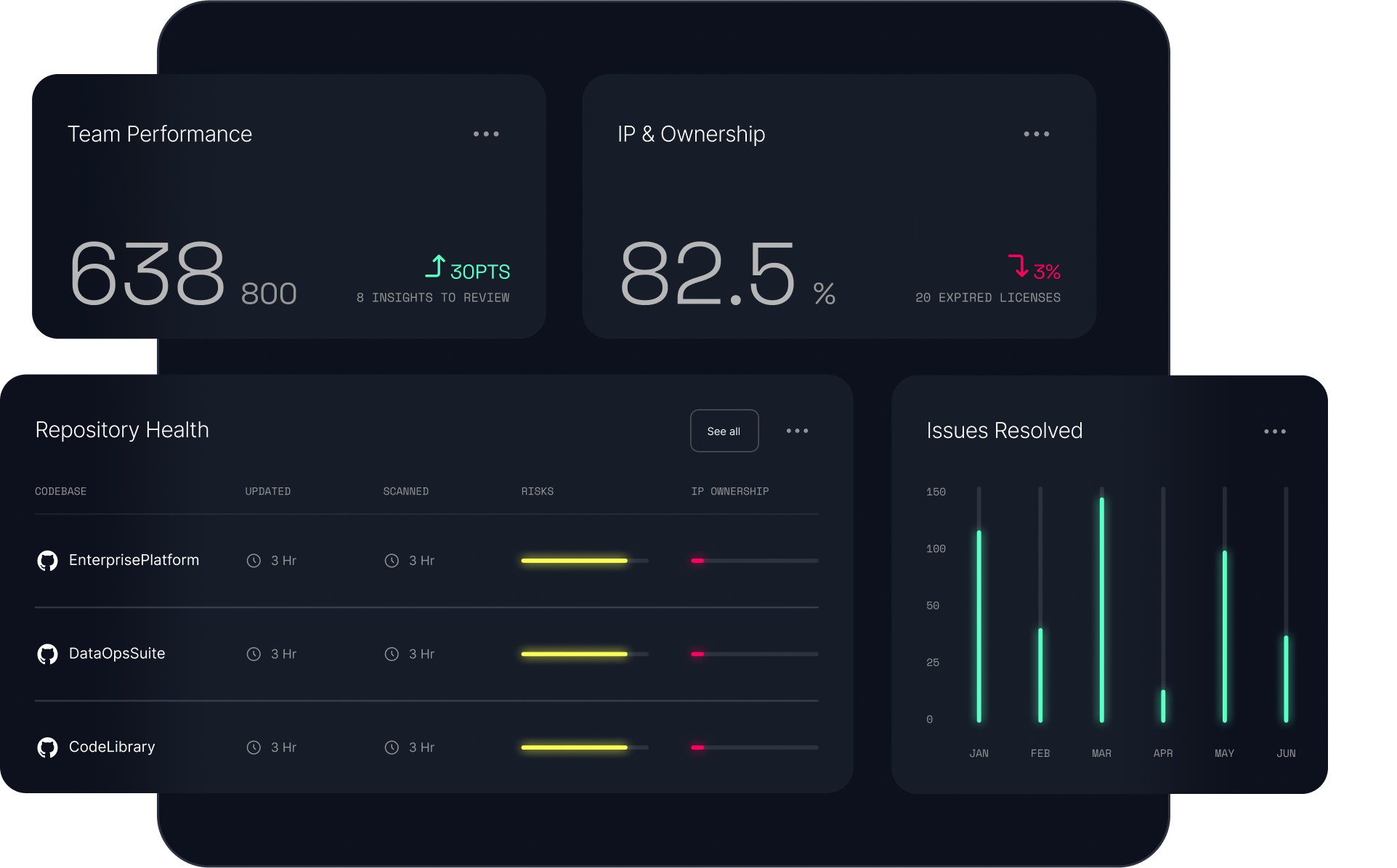Click the See all button
This screenshot has height=868, width=1397.
pos(724,431)
